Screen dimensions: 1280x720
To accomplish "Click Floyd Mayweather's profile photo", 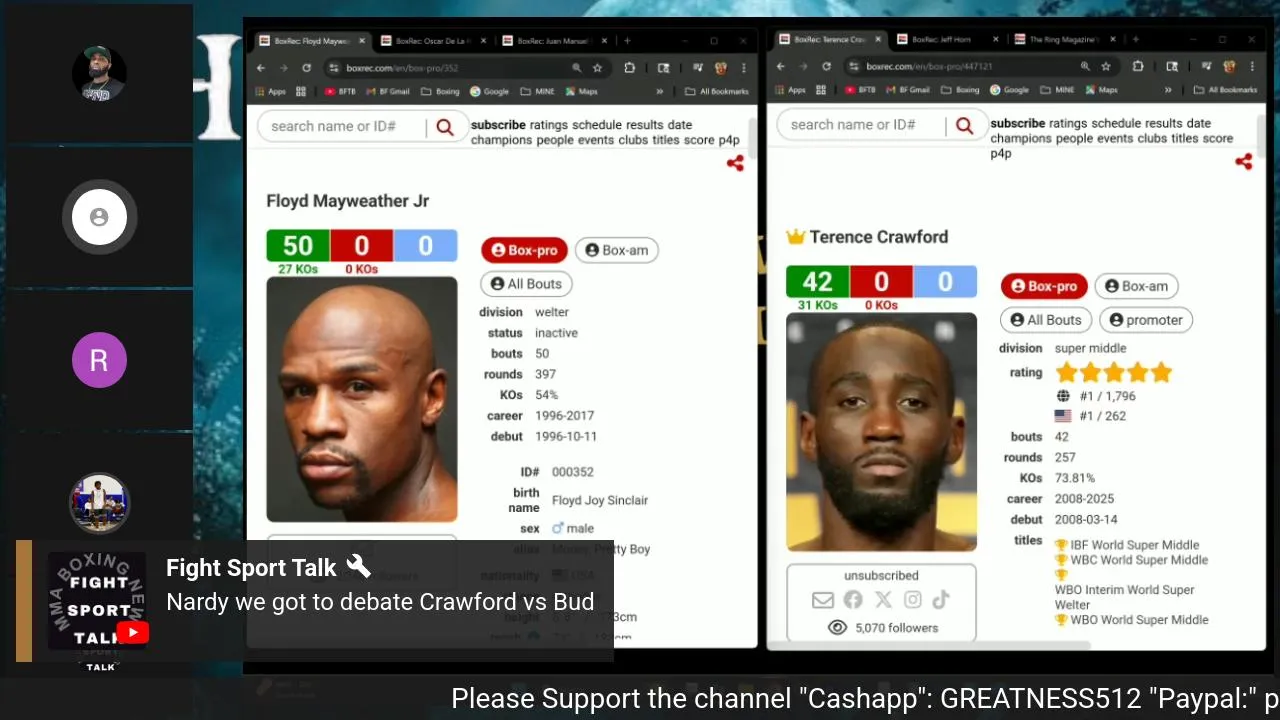I will pyautogui.click(x=362, y=399).
